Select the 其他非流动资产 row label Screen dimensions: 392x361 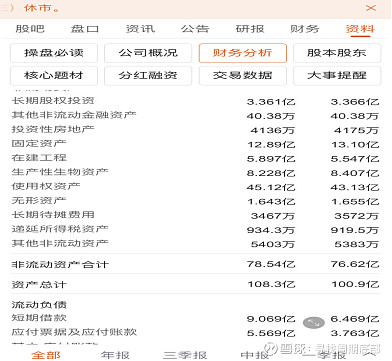(x=60, y=243)
